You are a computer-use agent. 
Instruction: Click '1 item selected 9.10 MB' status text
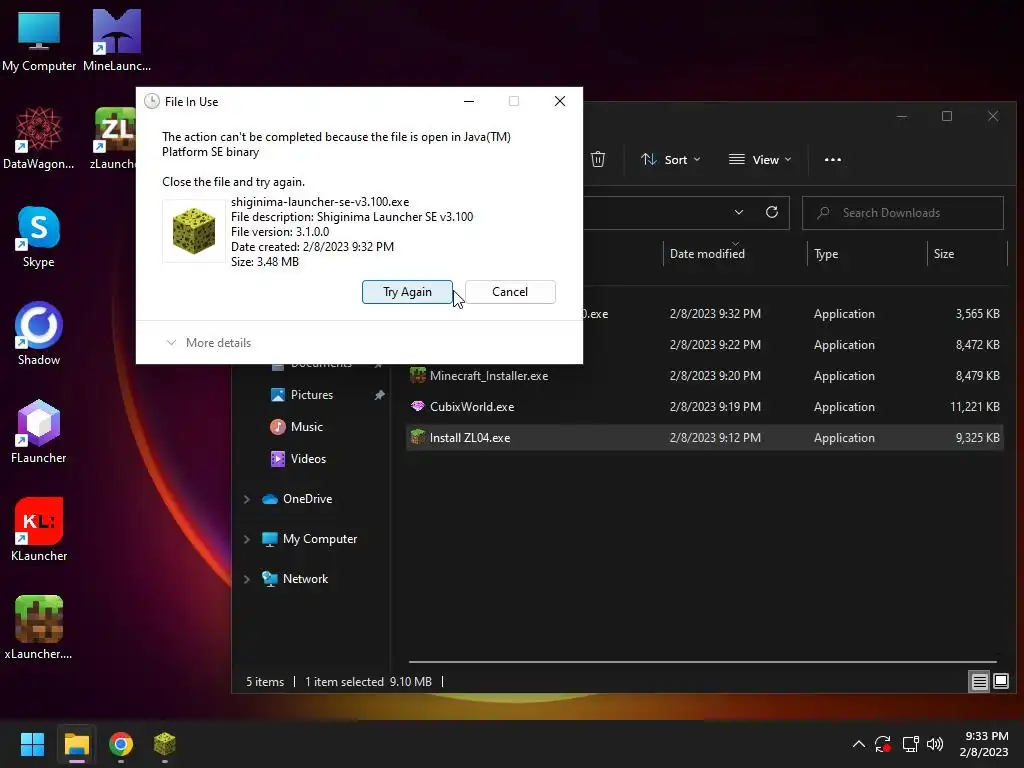coord(368,682)
